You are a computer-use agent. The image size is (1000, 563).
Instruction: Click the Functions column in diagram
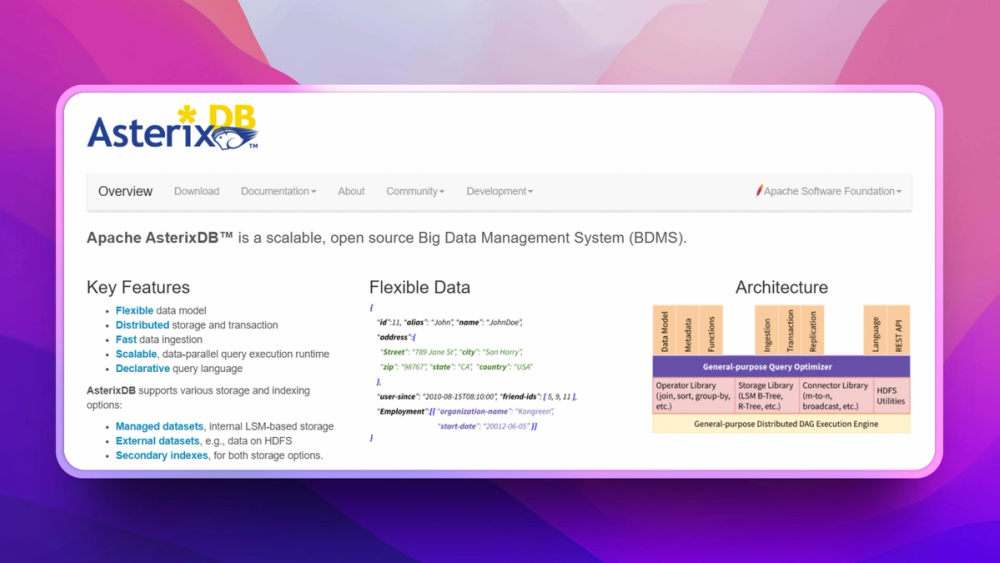pyautogui.click(x=711, y=331)
